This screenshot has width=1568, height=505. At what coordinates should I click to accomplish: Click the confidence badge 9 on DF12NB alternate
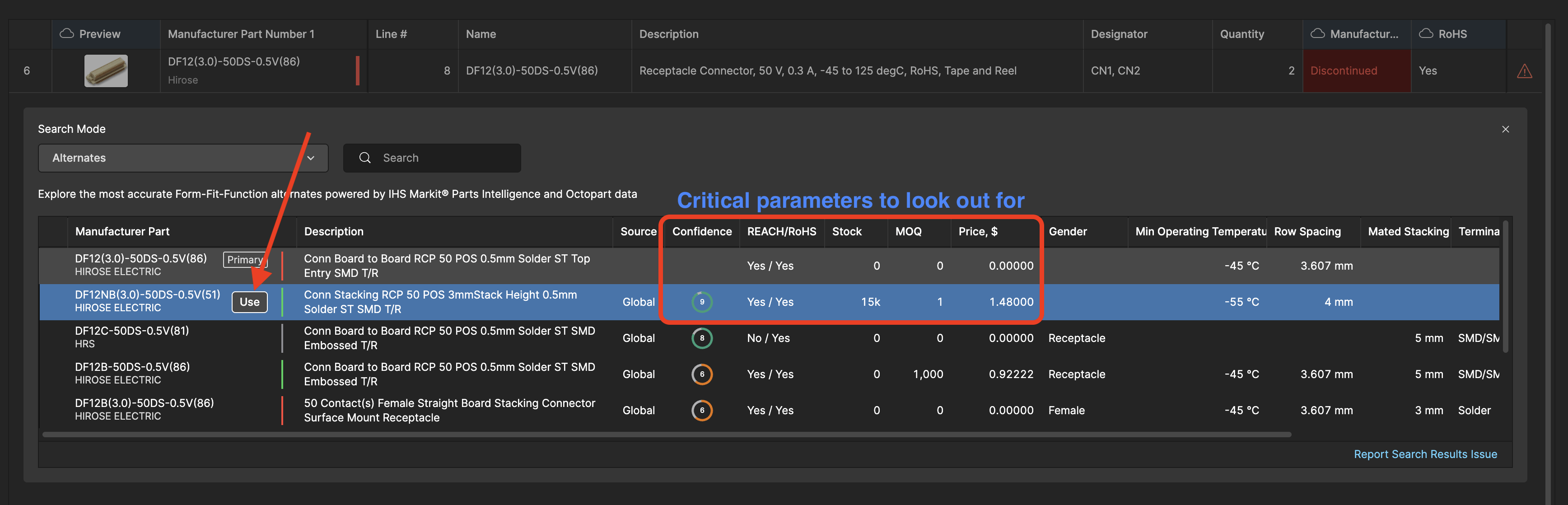click(702, 302)
